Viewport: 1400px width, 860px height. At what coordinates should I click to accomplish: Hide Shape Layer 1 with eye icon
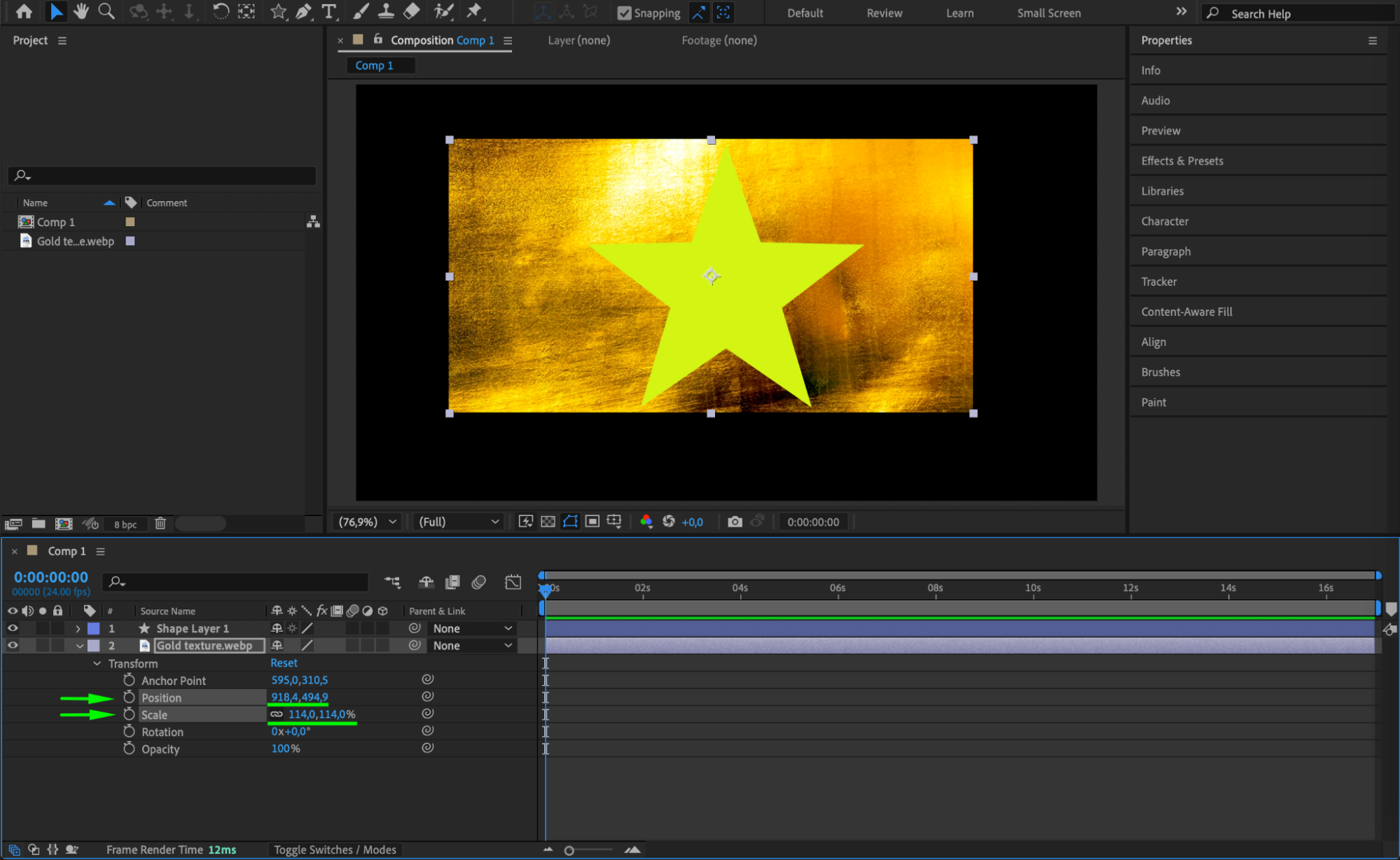click(x=13, y=628)
